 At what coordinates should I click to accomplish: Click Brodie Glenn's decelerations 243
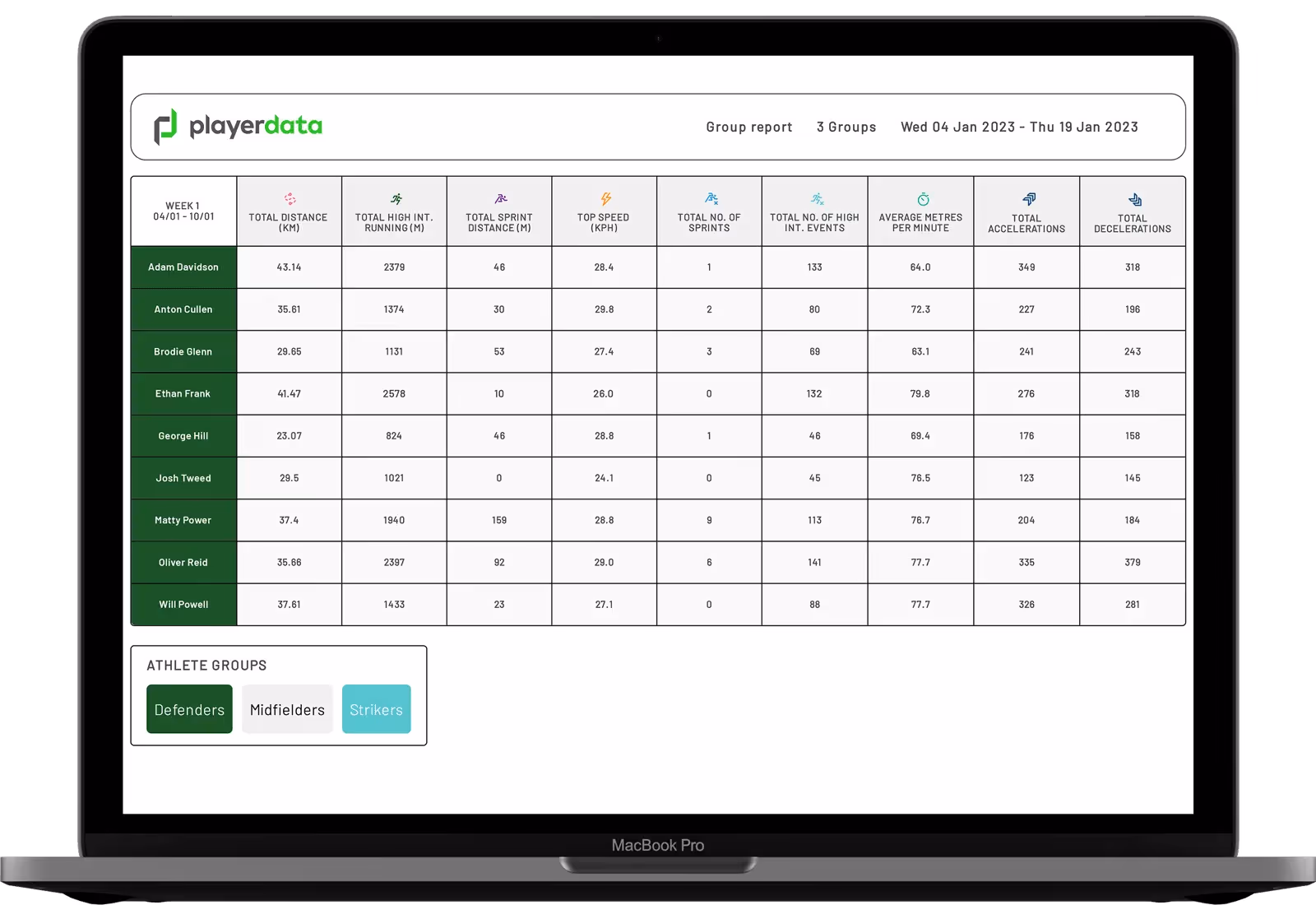pyautogui.click(x=1133, y=351)
